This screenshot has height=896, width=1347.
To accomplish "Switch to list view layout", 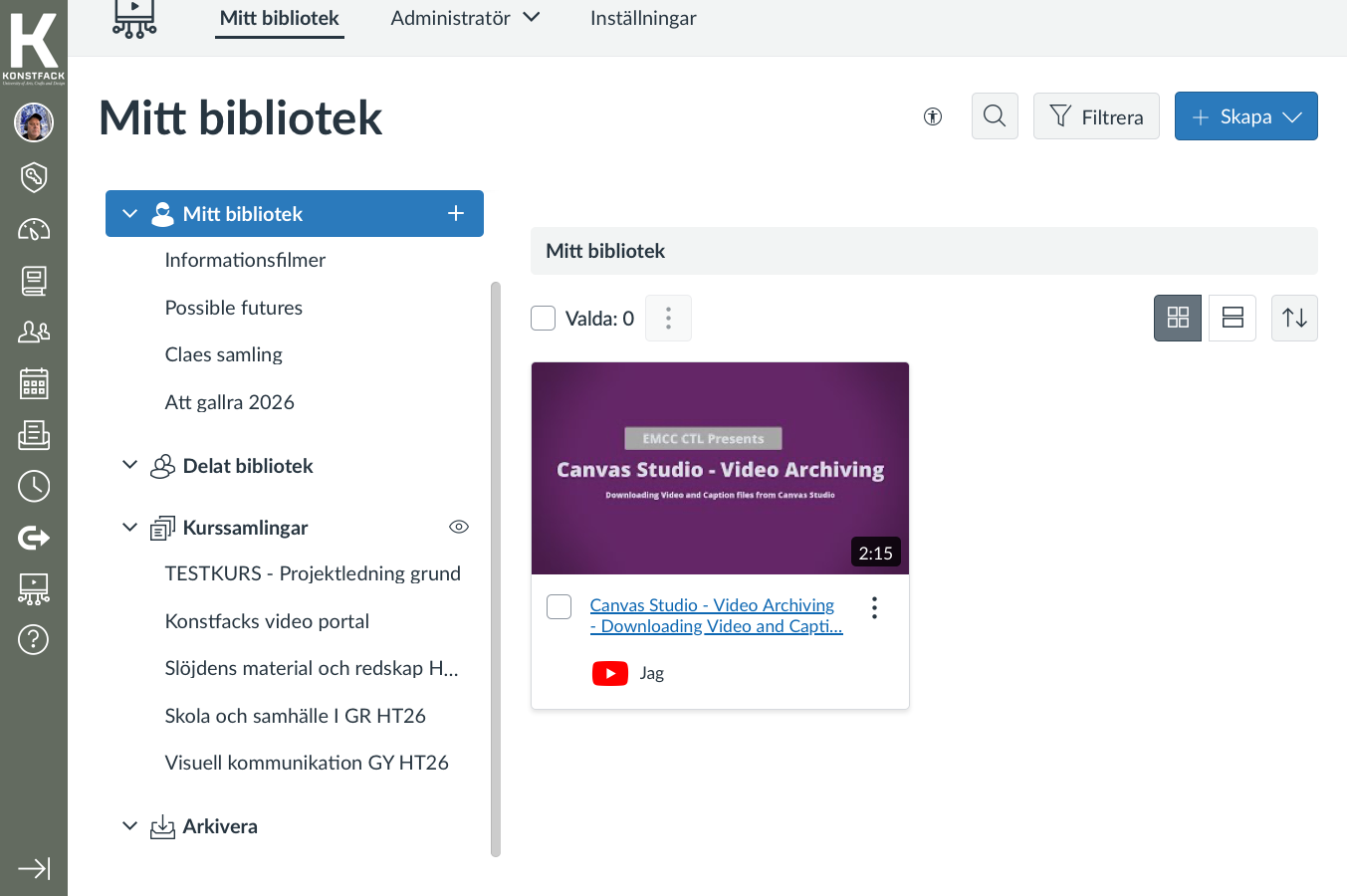I will [x=1233, y=318].
